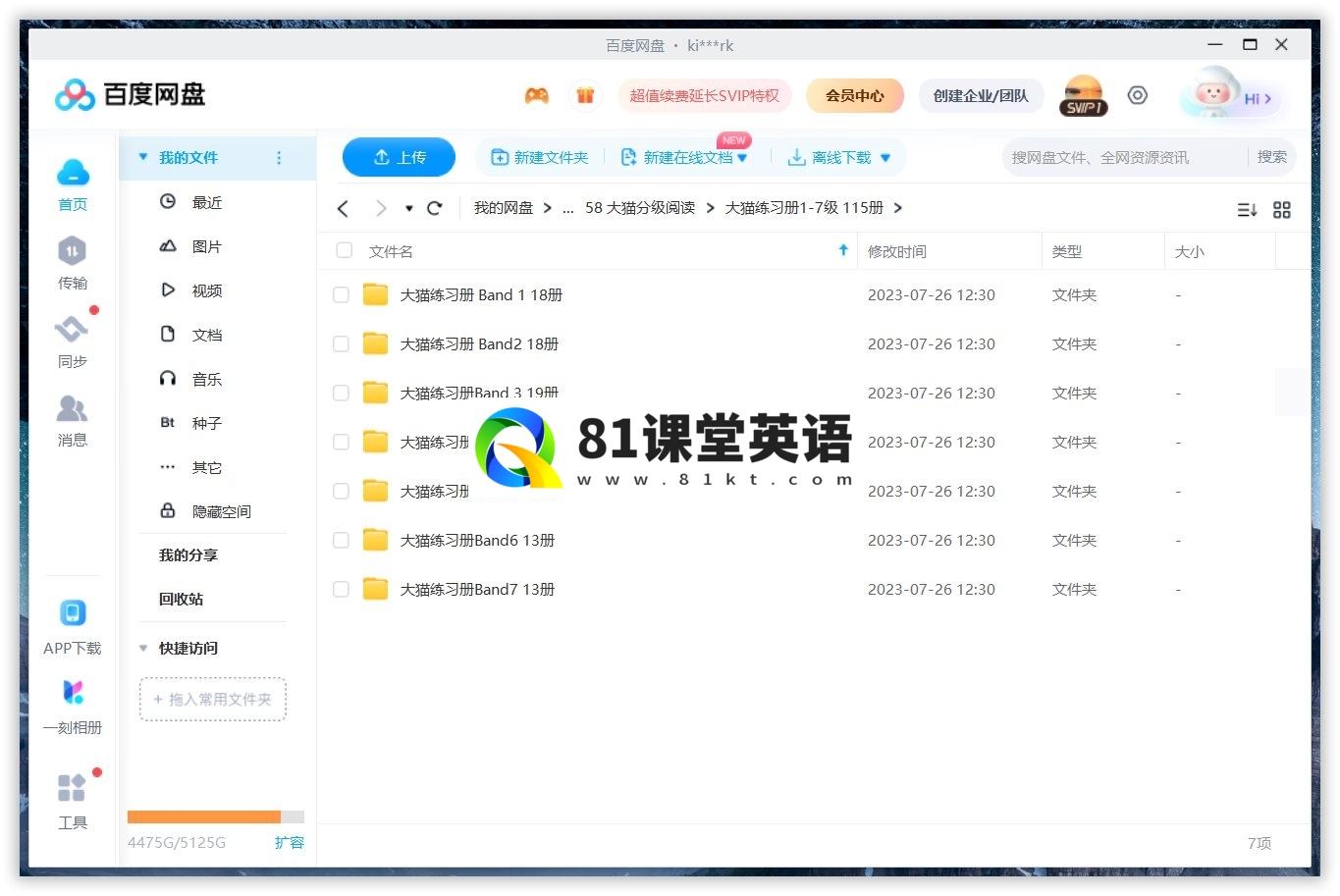The width and height of the screenshot is (1340, 896).
Task: Click the game controller icon in header
Action: 536,95
